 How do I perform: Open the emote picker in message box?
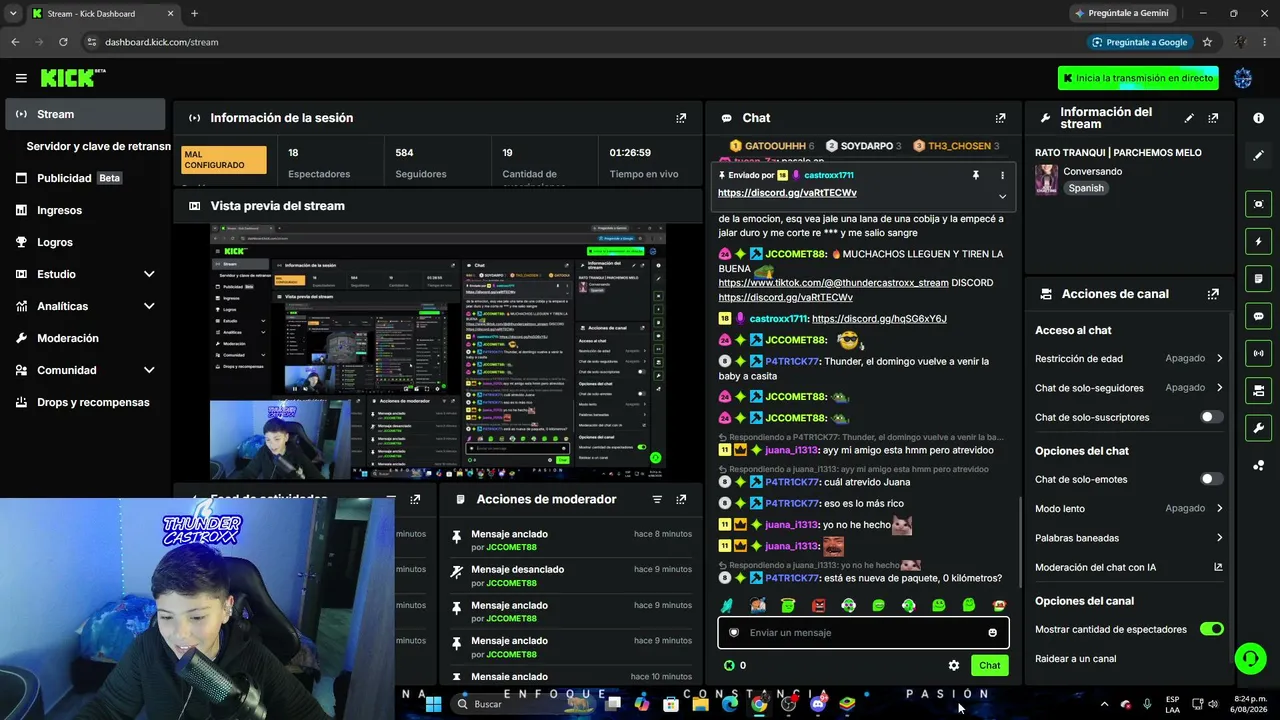(x=992, y=633)
